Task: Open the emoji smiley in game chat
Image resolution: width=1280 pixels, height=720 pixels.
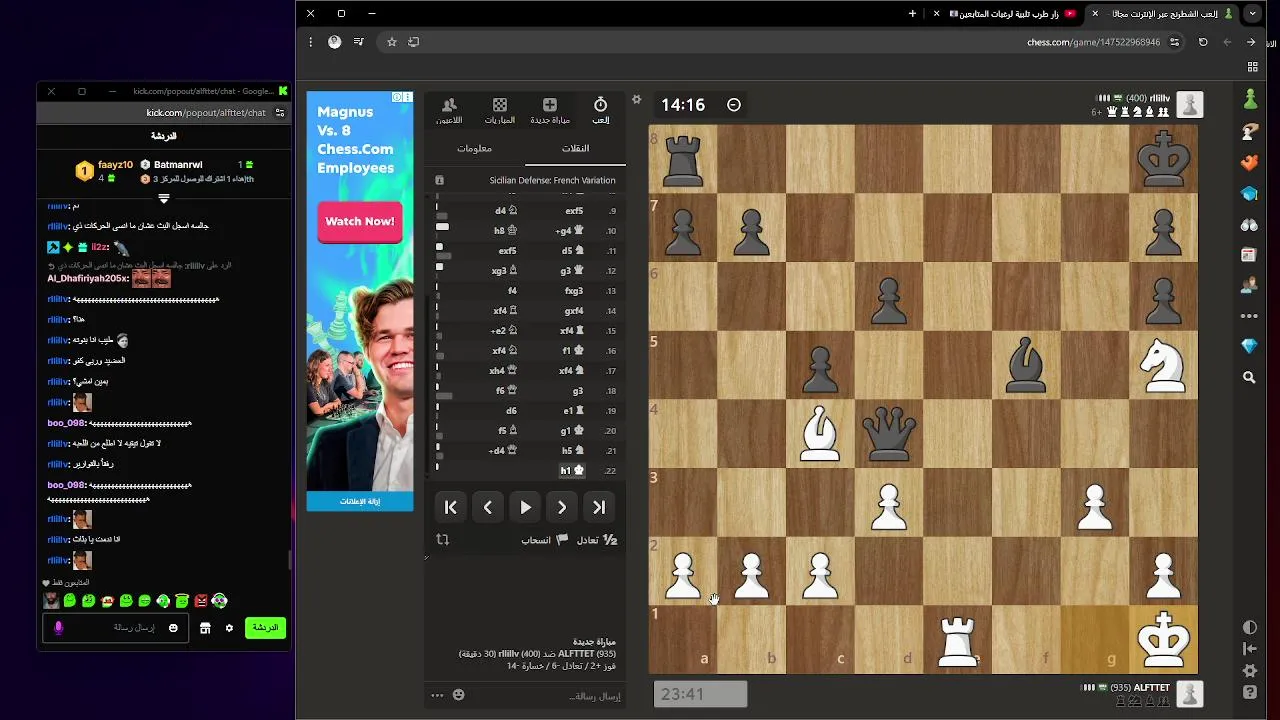Action: [x=458, y=695]
